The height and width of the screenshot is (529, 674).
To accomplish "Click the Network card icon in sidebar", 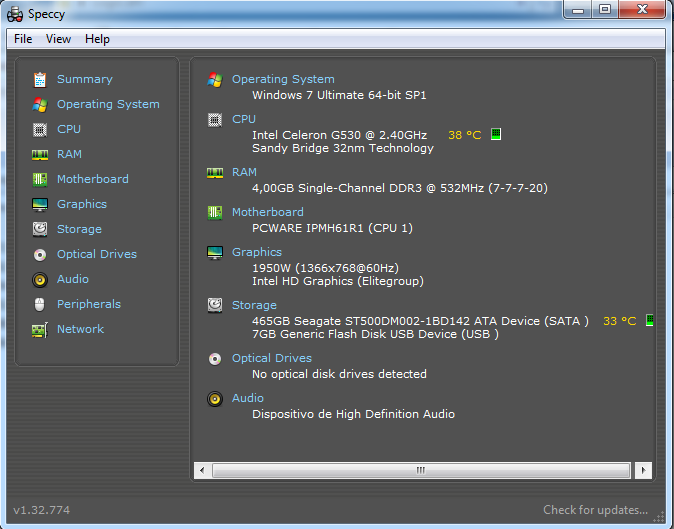I will [x=40, y=330].
